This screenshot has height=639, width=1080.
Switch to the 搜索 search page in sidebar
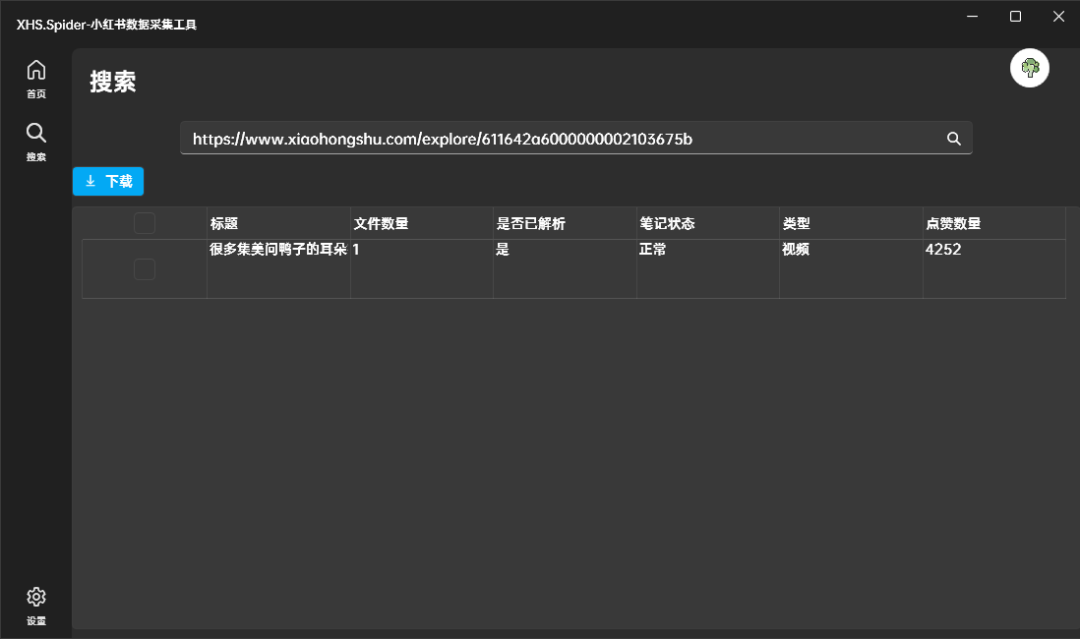pos(36,143)
